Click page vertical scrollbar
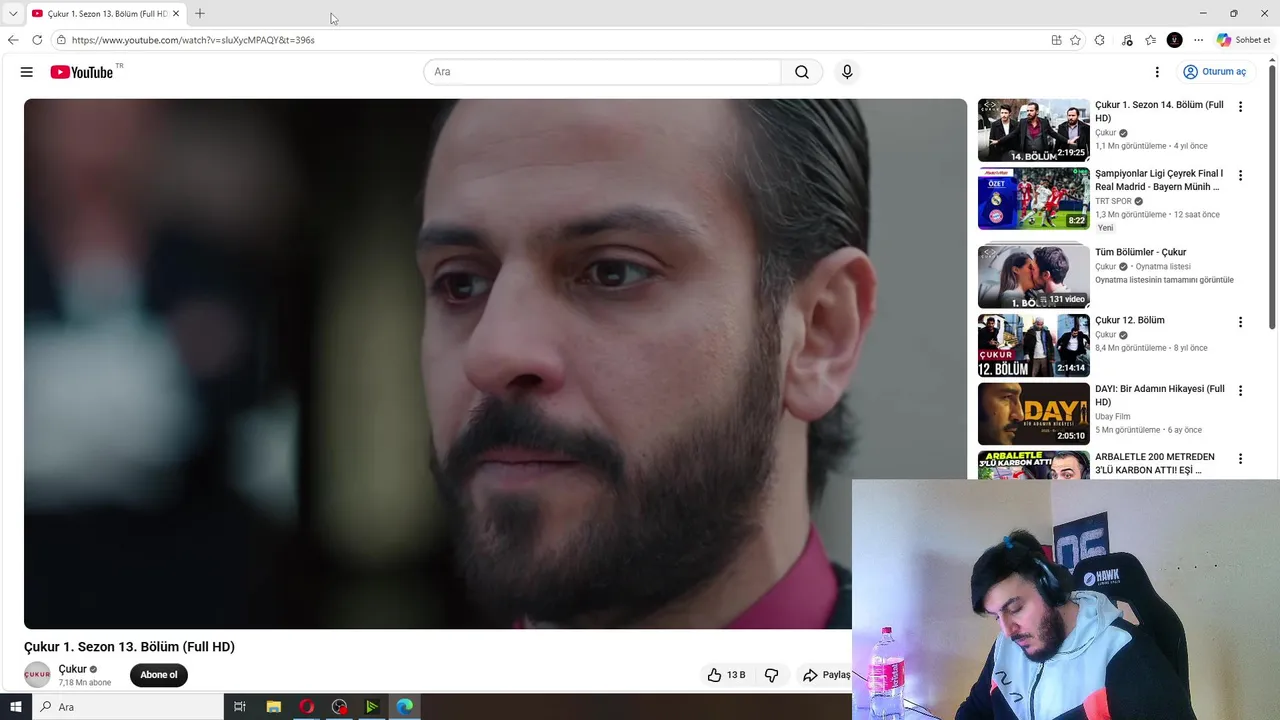The width and height of the screenshot is (1280, 720). click(x=1273, y=195)
